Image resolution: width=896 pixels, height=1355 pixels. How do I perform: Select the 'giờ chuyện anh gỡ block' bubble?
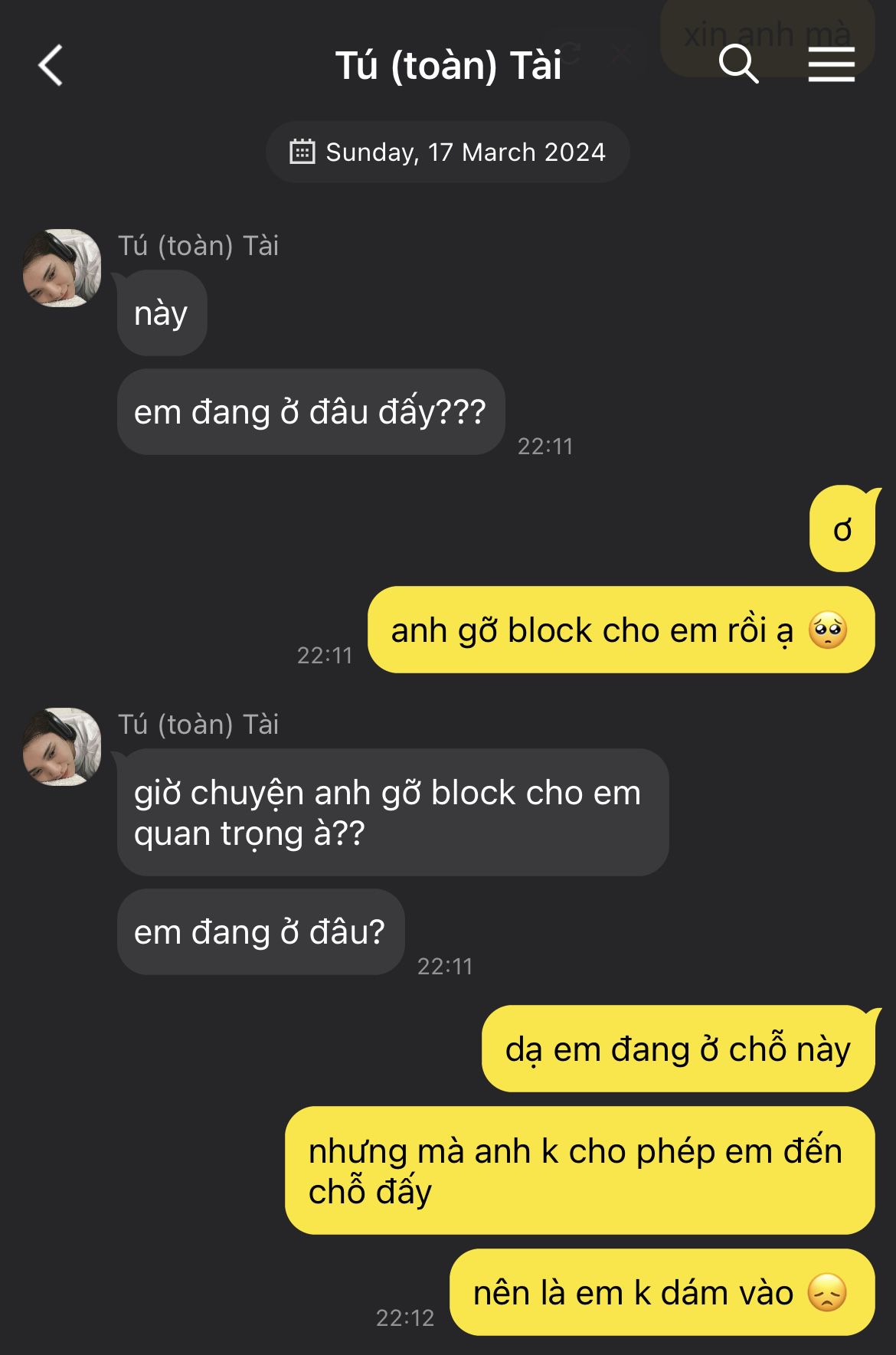393,813
